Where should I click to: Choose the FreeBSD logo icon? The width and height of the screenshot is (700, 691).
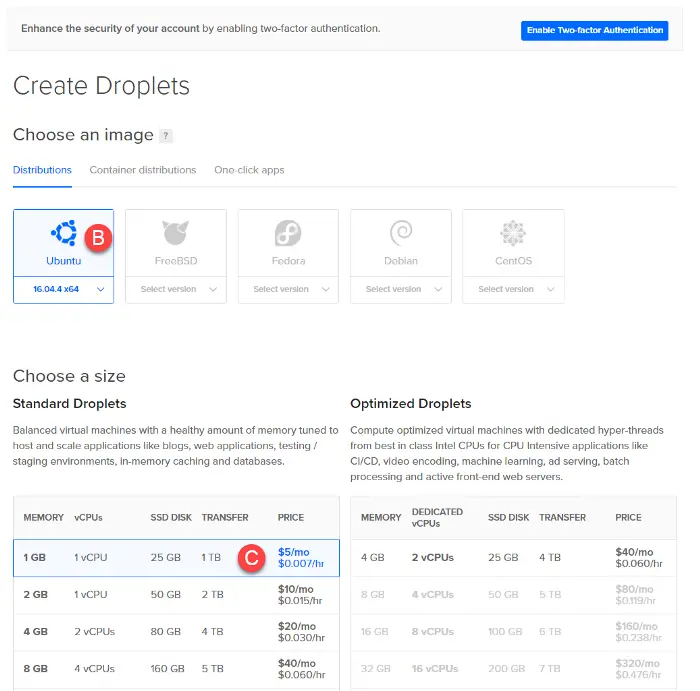pyautogui.click(x=175, y=233)
